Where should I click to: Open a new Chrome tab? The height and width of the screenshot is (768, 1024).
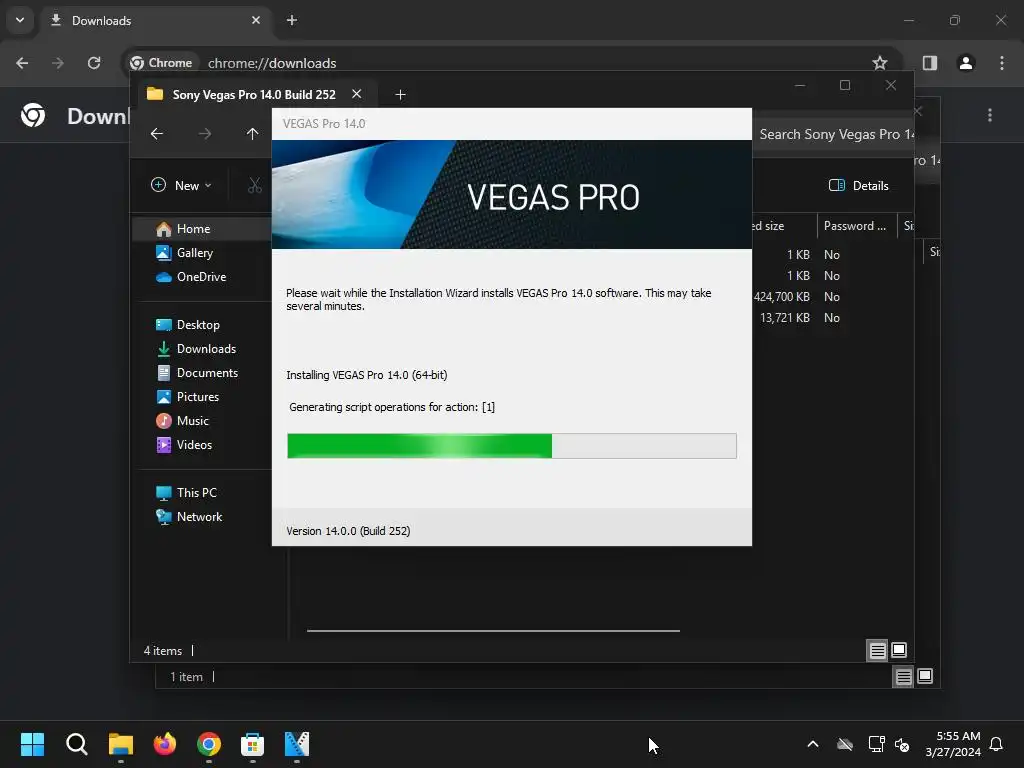pos(292,20)
